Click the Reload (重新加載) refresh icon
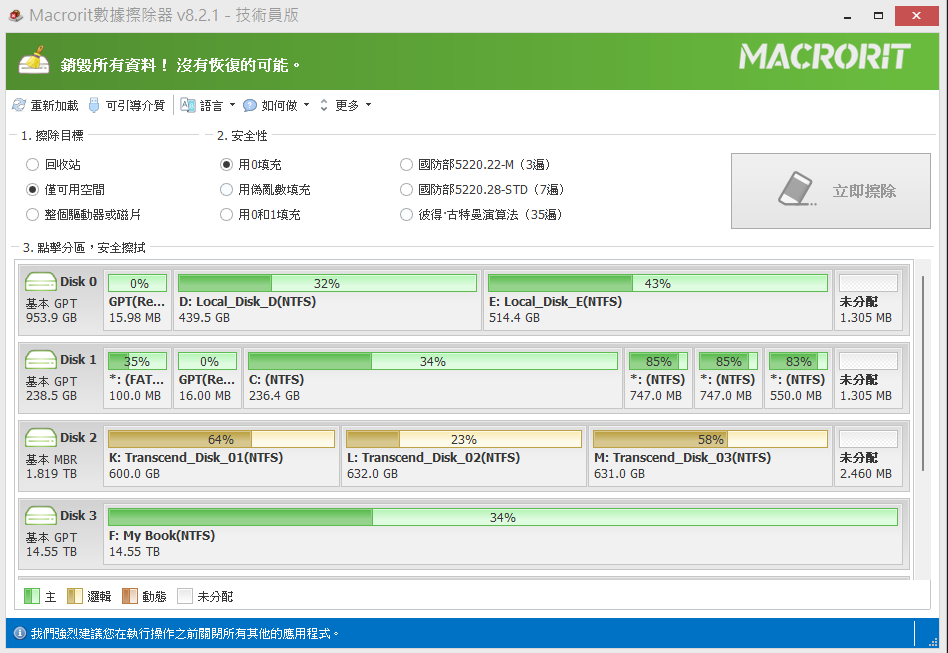This screenshot has height=653, width=948. point(19,105)
